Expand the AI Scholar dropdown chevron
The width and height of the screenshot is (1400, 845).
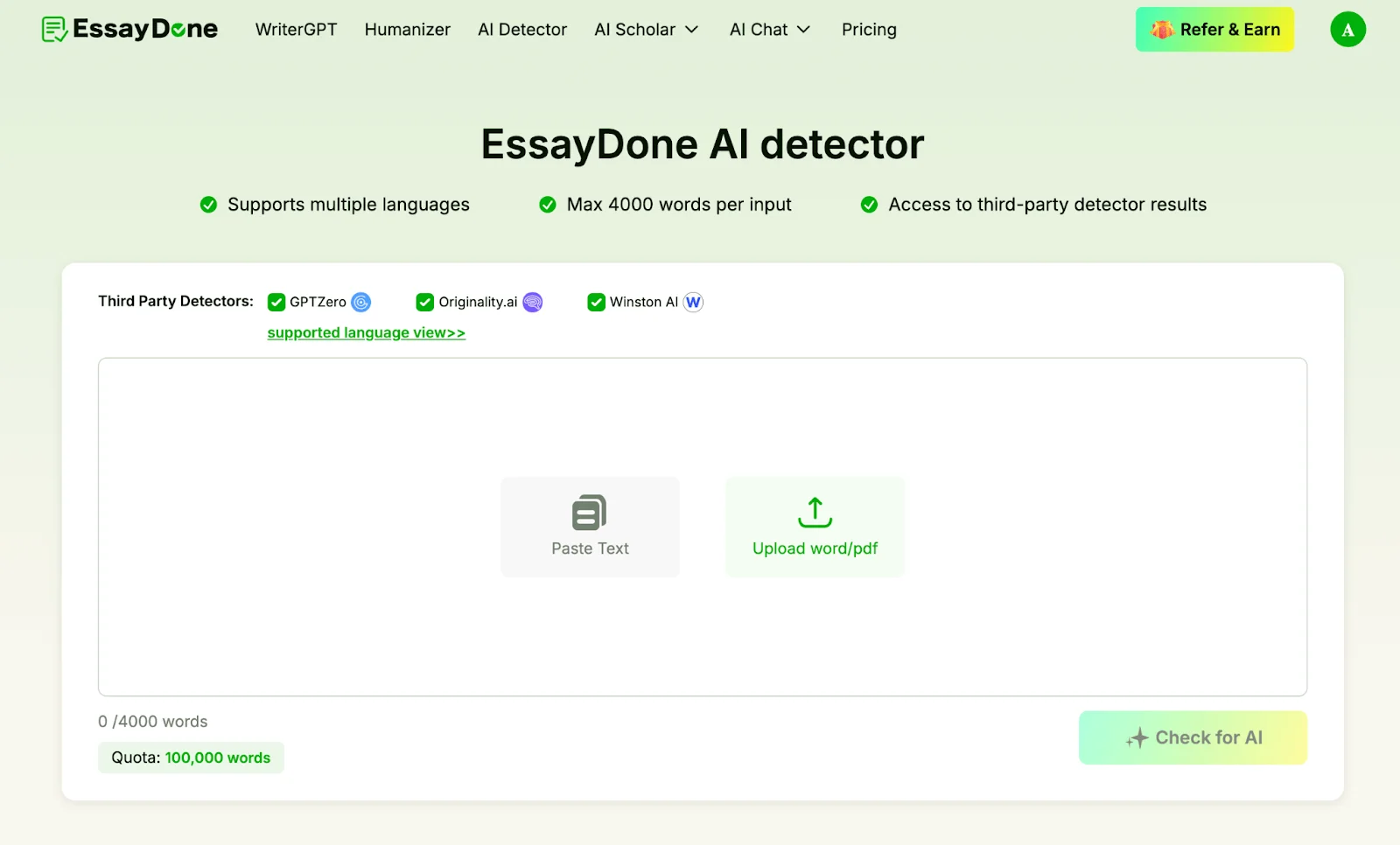pos(691,30)
